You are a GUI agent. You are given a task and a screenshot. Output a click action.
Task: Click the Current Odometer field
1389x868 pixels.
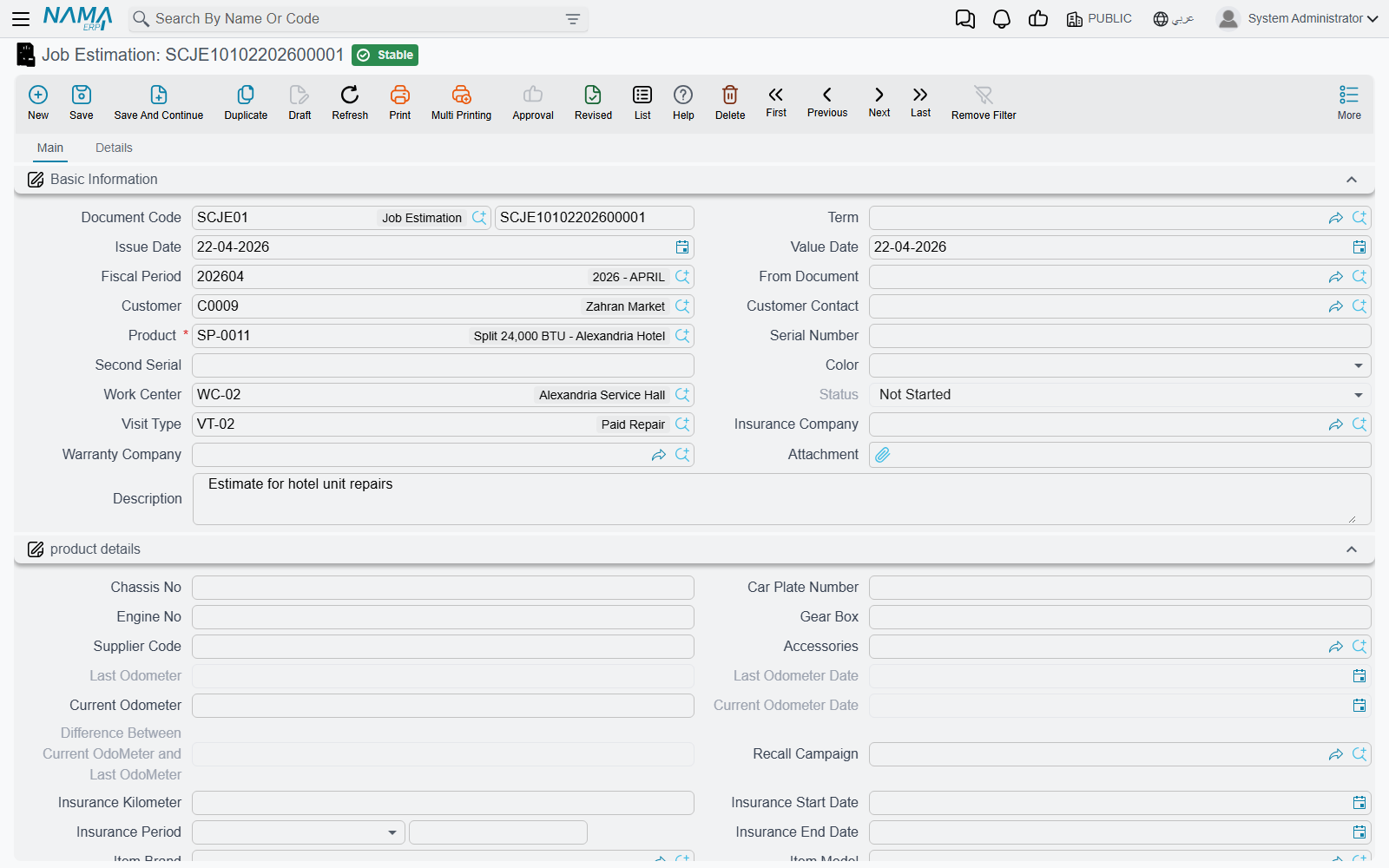point(443,706)
